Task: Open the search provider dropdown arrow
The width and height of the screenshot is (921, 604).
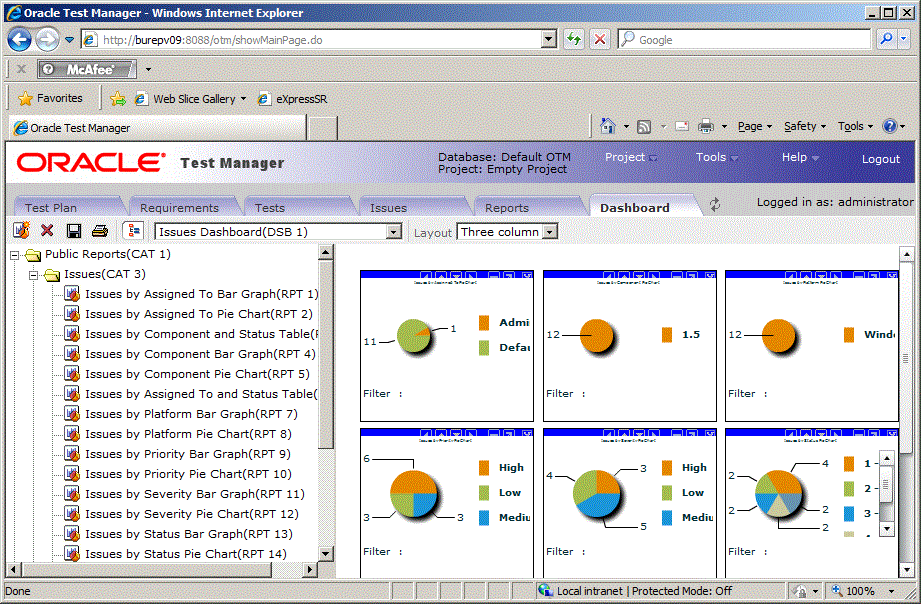Action: [x=903, y=39]
